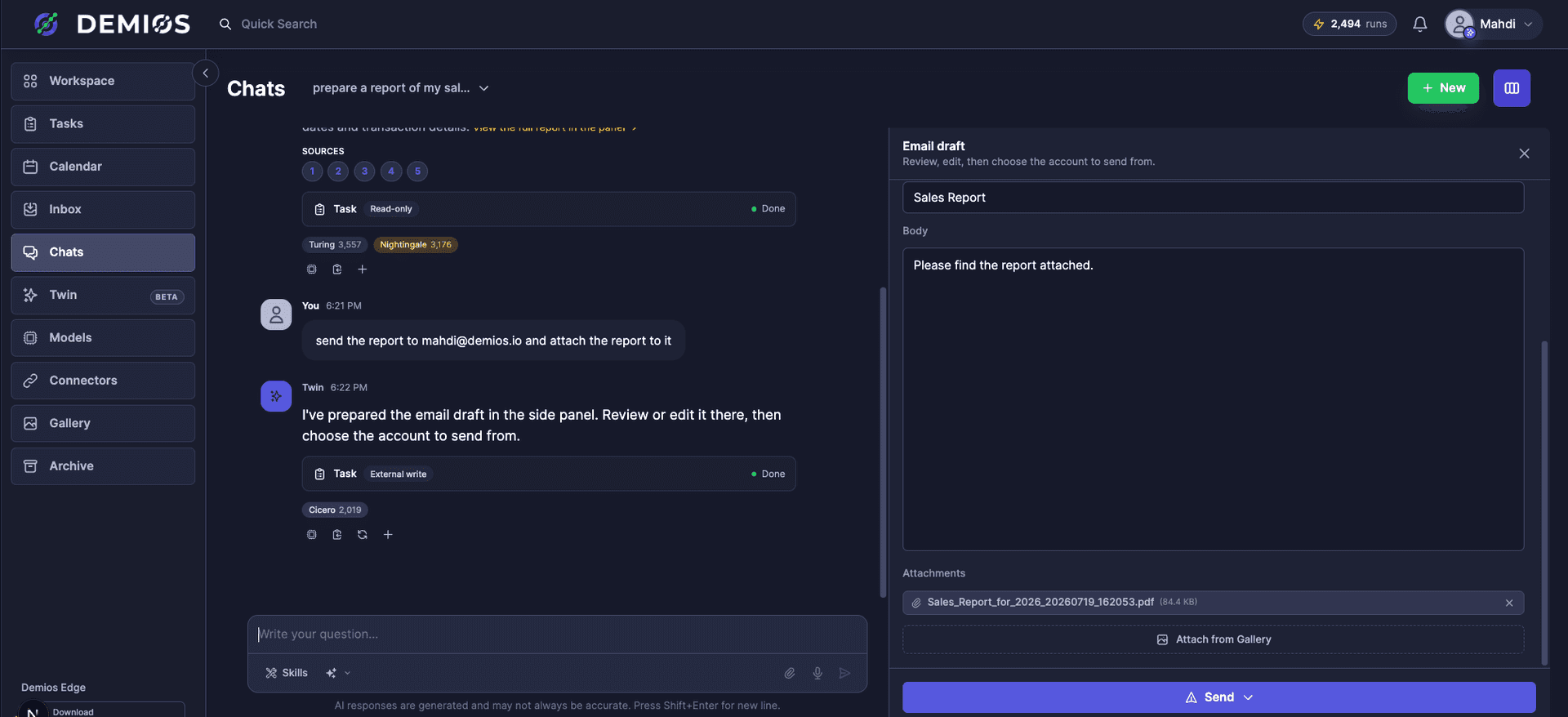Click the plus icon below Nightingale chip
Image resolution: width=1568 pixels, height=717 pixels.
point(363,269)
